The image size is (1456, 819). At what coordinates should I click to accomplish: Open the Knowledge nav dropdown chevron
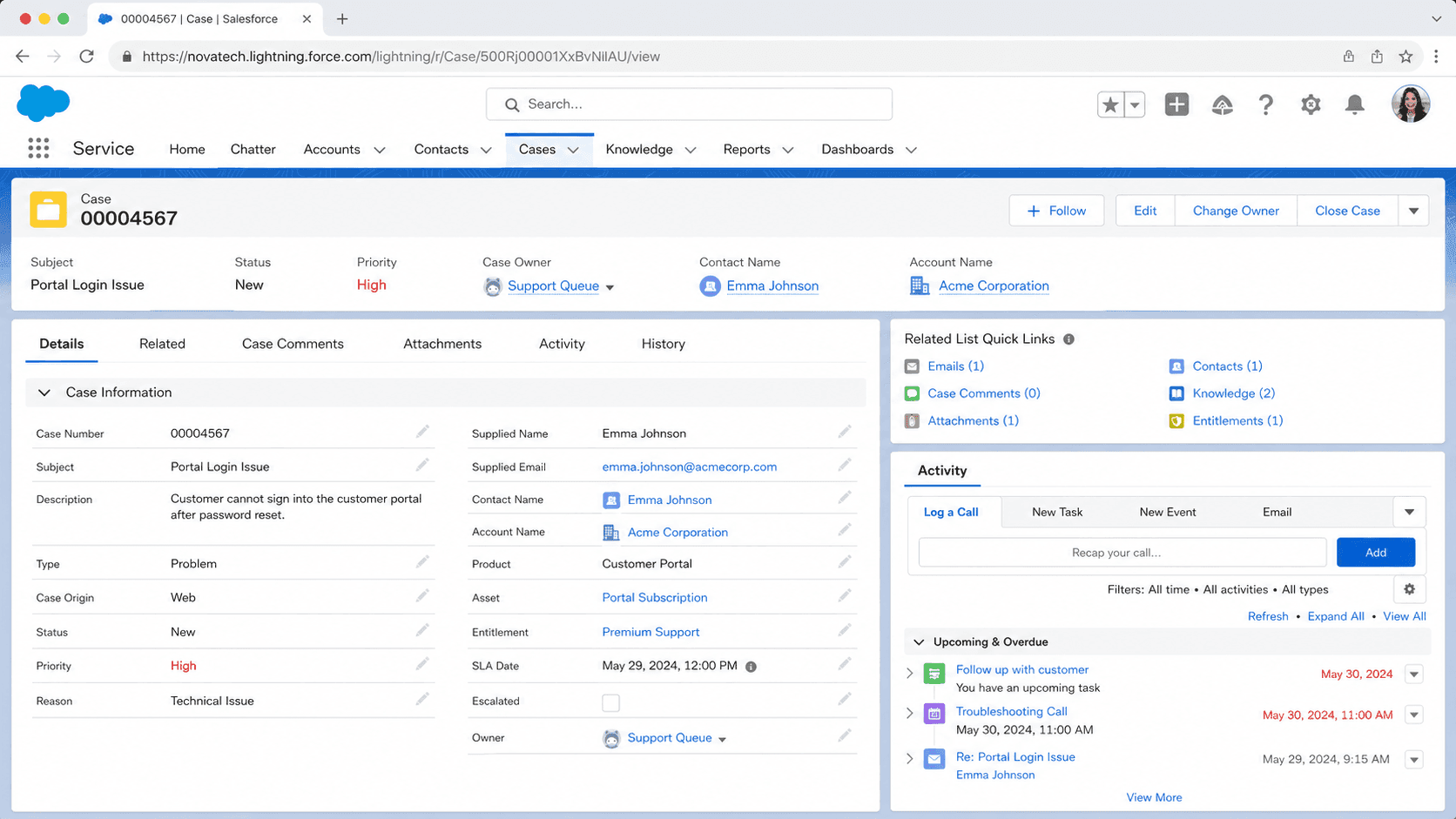pos(691,150)
